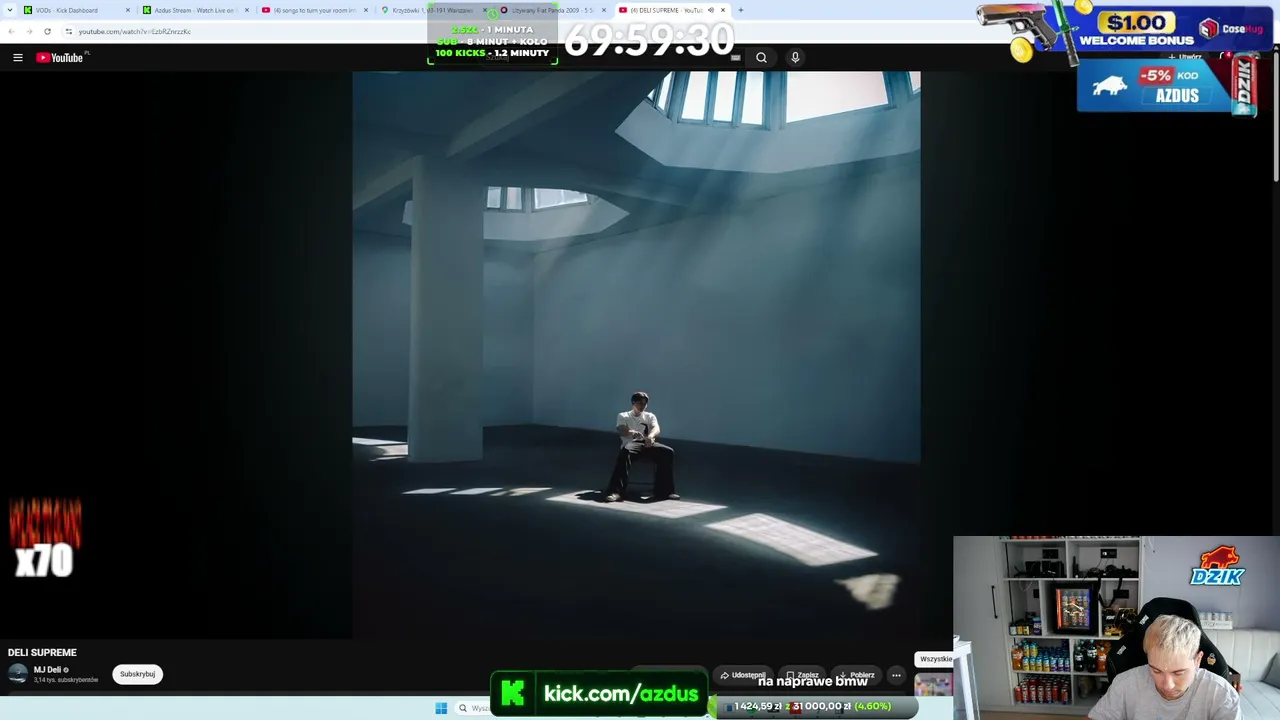Image resolution: width=1280 pixels, height=720 pixels.
Task: Click the youtube.com address bar URL
Action: [x=135, y=31]
